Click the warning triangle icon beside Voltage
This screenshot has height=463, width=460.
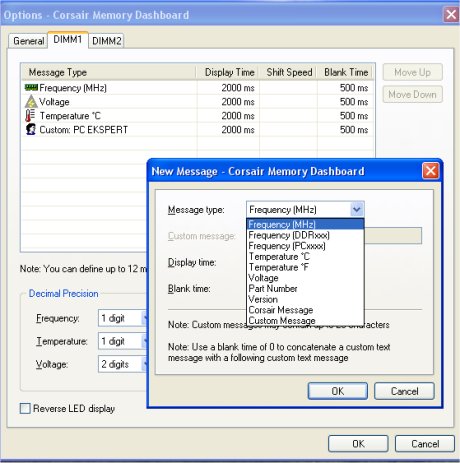click(x=31, y=102)
